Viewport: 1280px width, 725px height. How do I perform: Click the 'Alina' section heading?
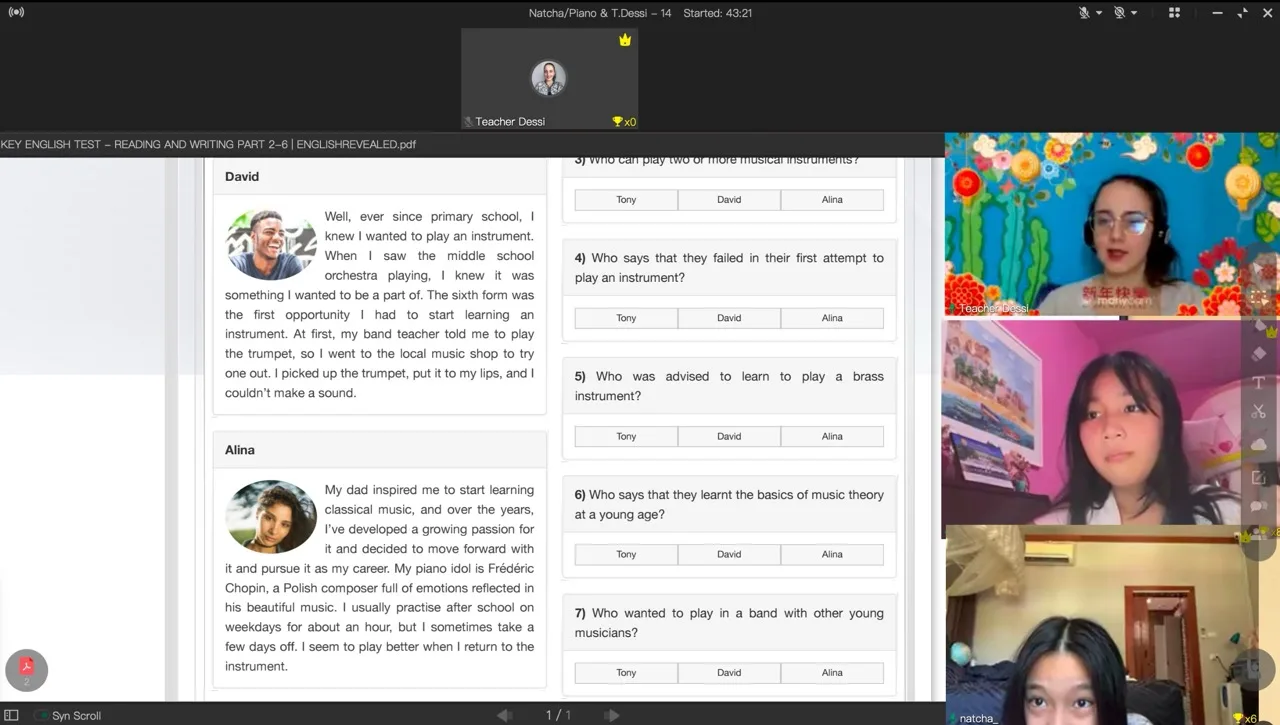pos(240,450)
